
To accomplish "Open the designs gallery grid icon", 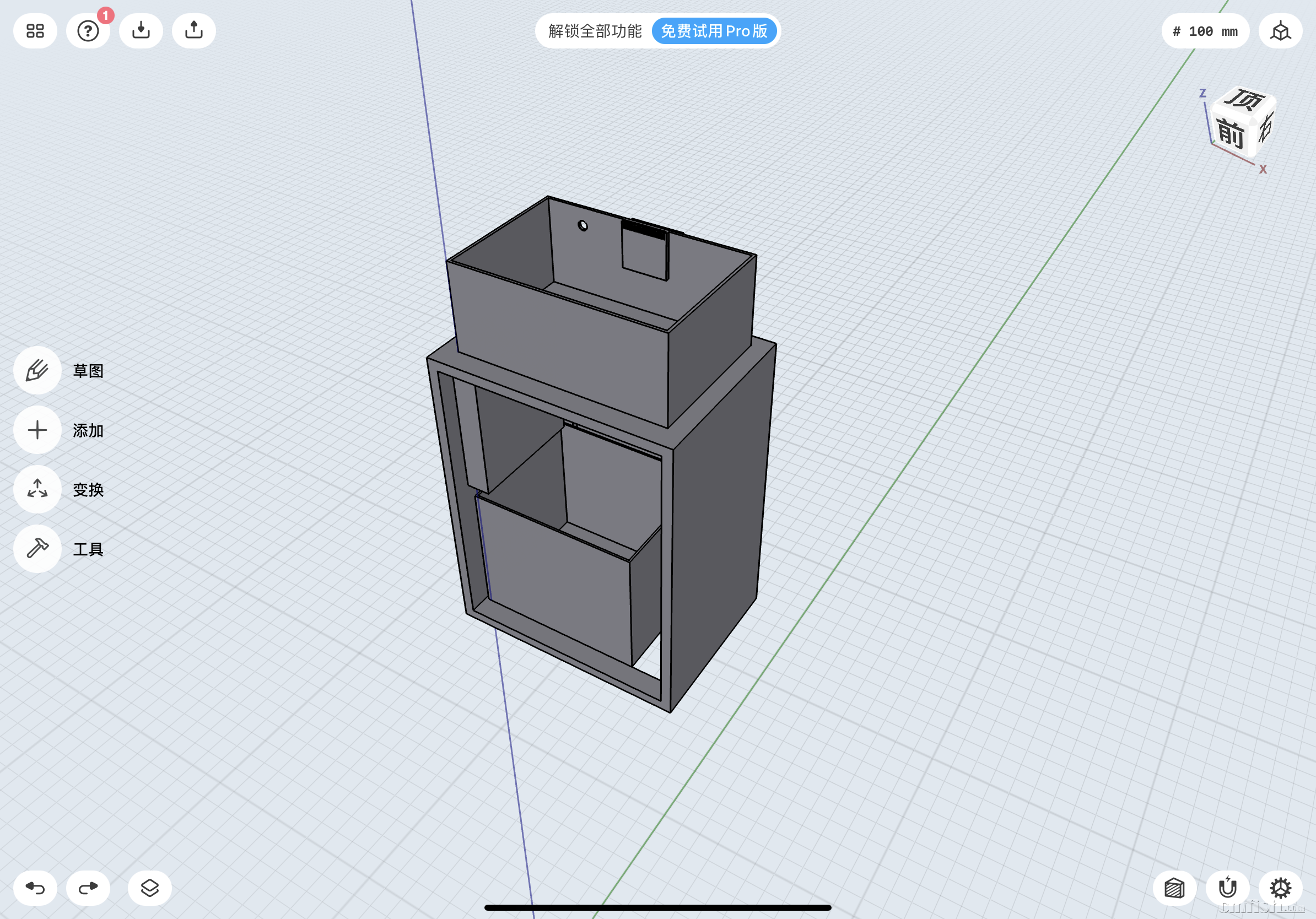I will click(35, 31).
